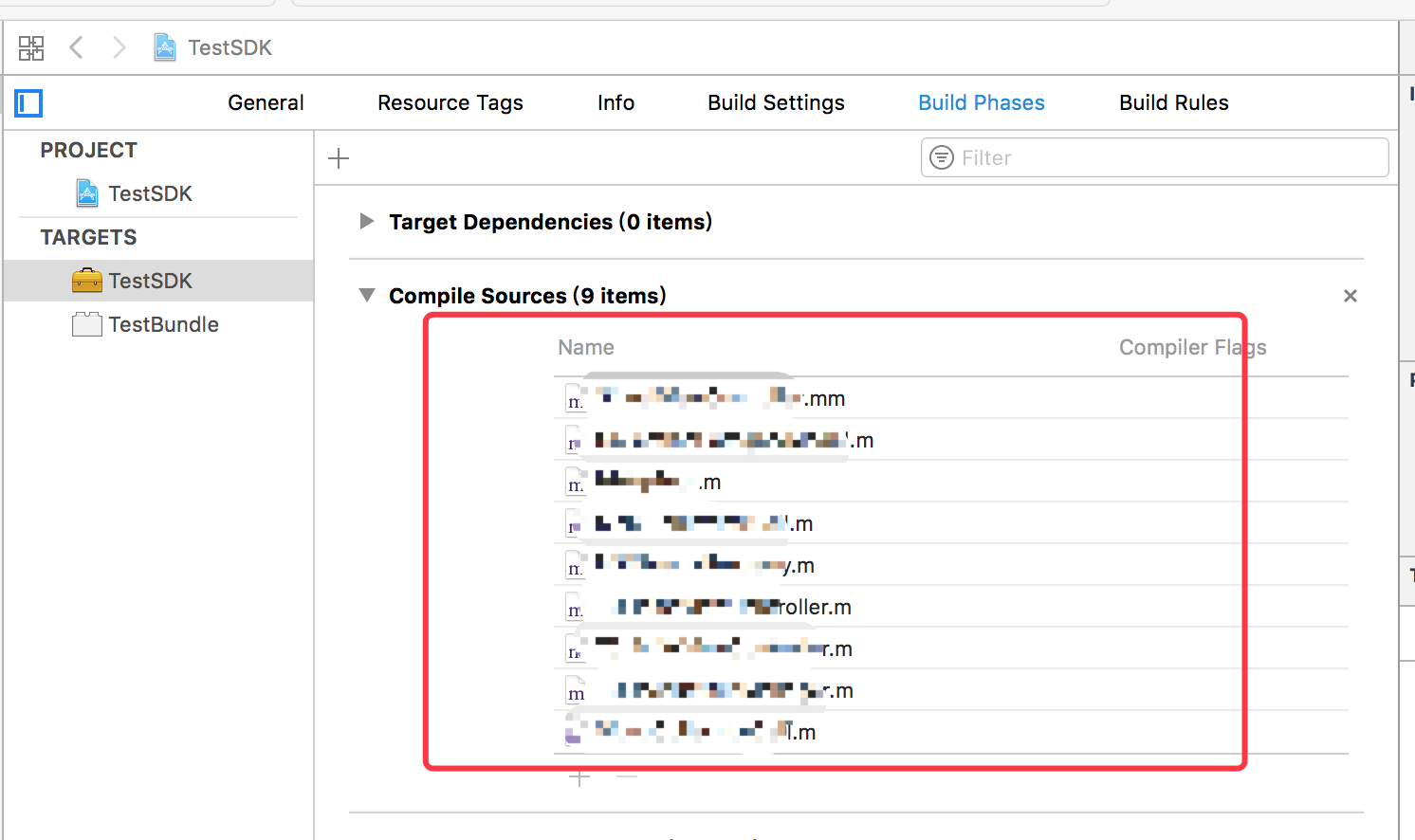Select the last source file ending in l.m

(x=951, y=732)
